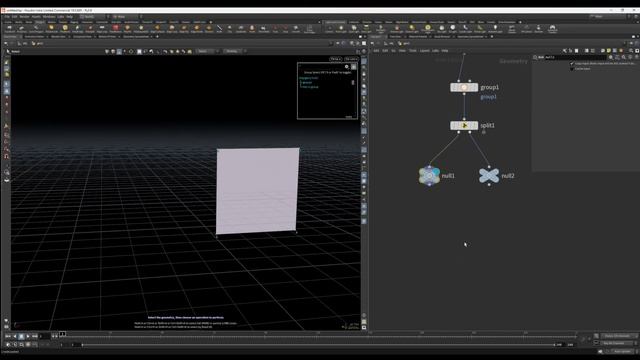Add a Camera from the shelf
The image size is (640, 360).
click(x=329, y=29)
